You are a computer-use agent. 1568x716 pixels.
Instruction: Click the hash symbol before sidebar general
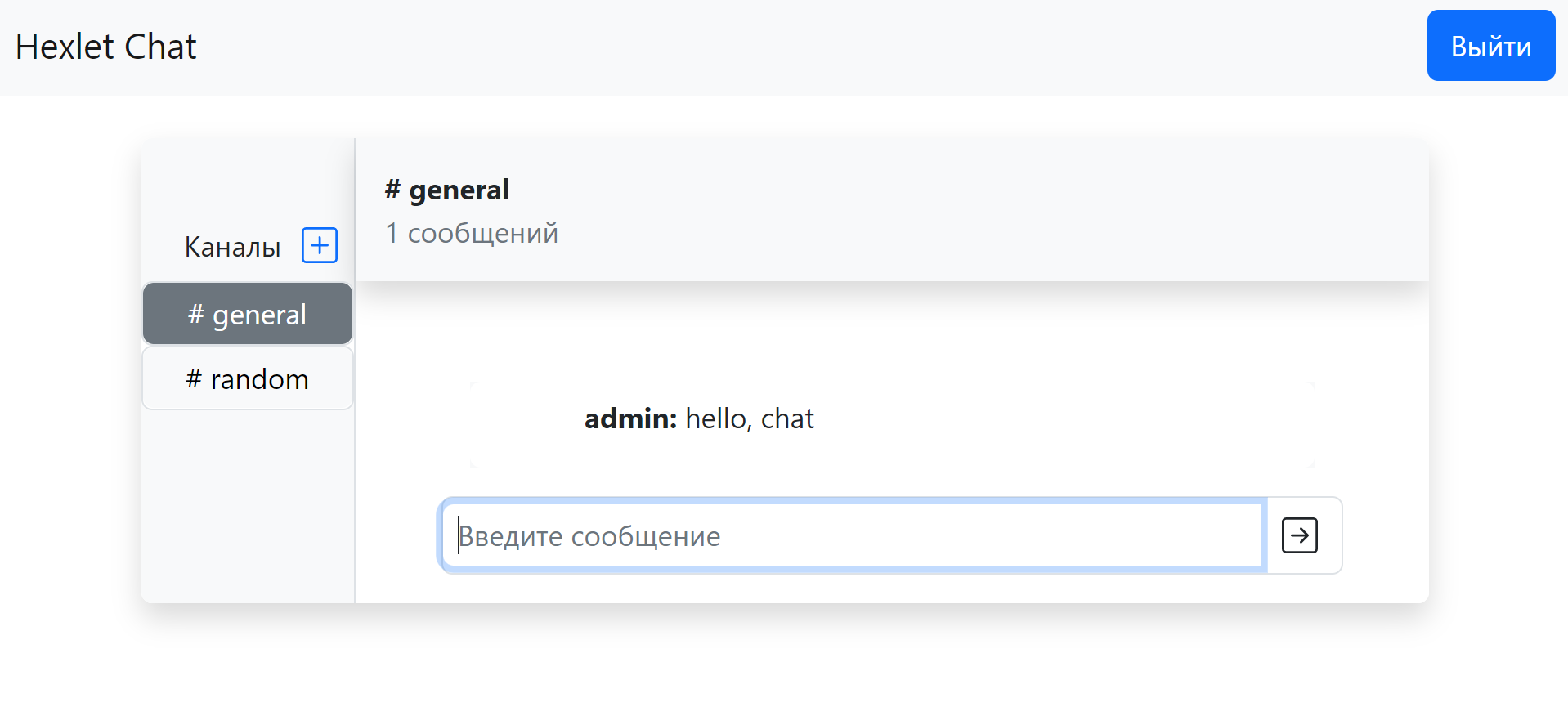tap(195, 315)
